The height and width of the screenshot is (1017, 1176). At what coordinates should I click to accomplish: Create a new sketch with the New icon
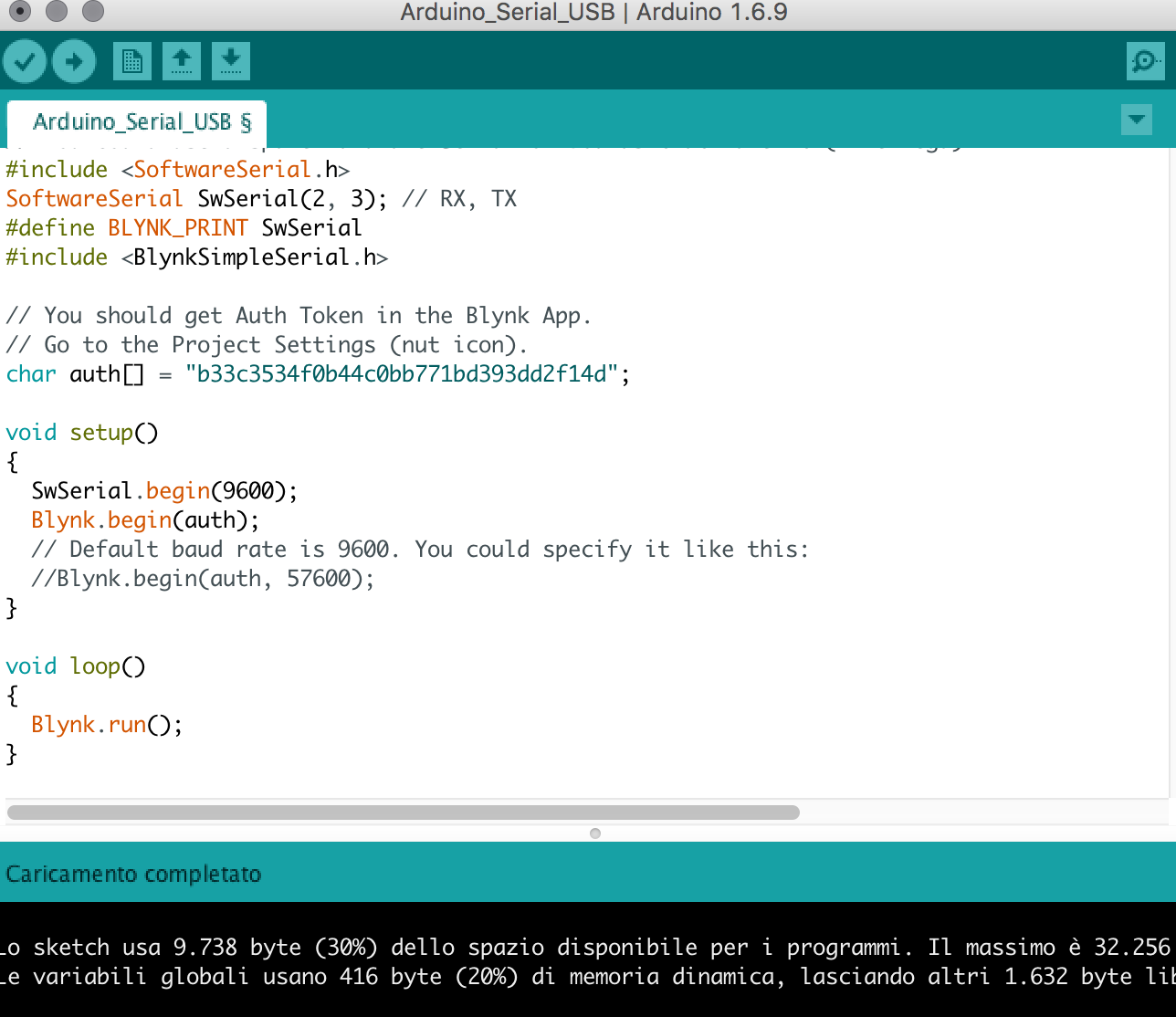[x=132, y=61]
